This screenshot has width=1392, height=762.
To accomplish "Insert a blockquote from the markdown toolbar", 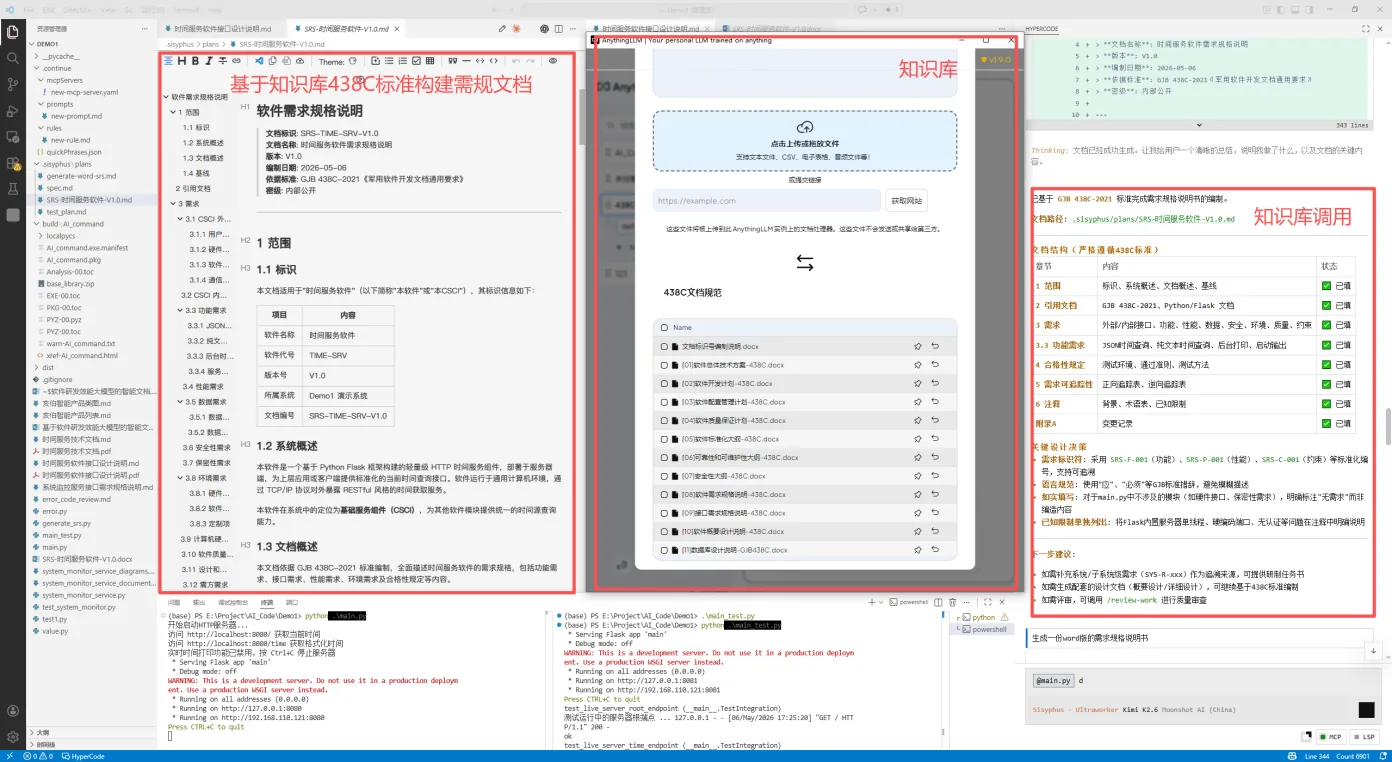I will click(452, 61).
